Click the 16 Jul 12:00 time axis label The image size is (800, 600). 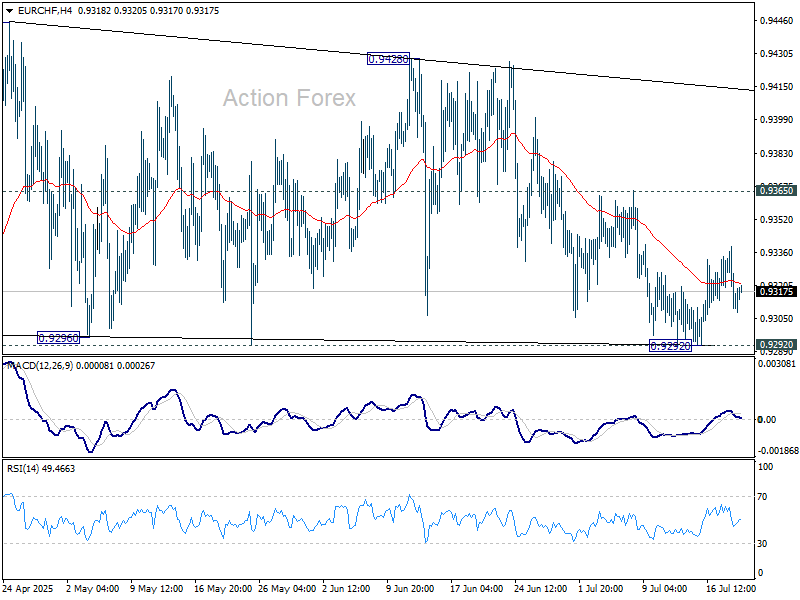point(731,588)
